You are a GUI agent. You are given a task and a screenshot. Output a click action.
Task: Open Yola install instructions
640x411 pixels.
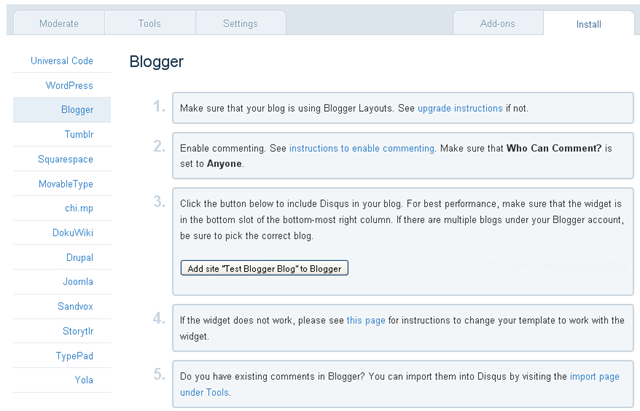[84, 380]
